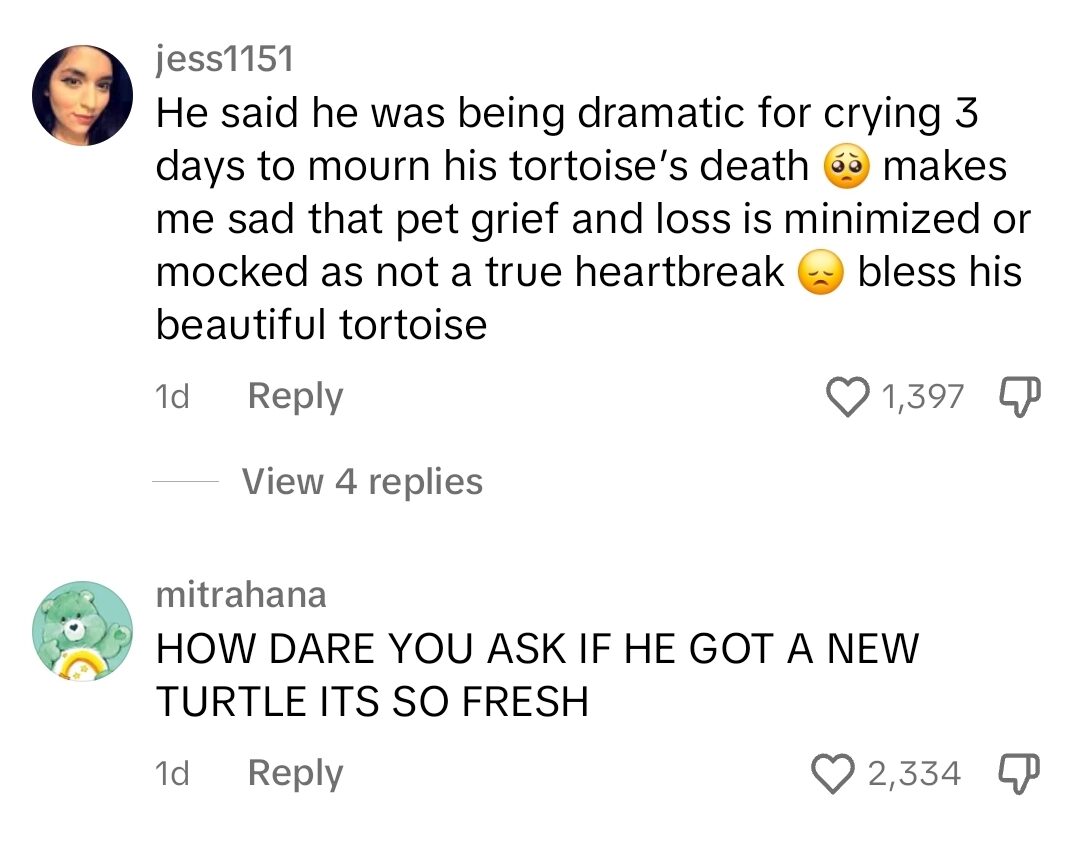Open Reply on mitrahana's comment
Viewport: 1079px width, 841px height.
click(293, 772)
